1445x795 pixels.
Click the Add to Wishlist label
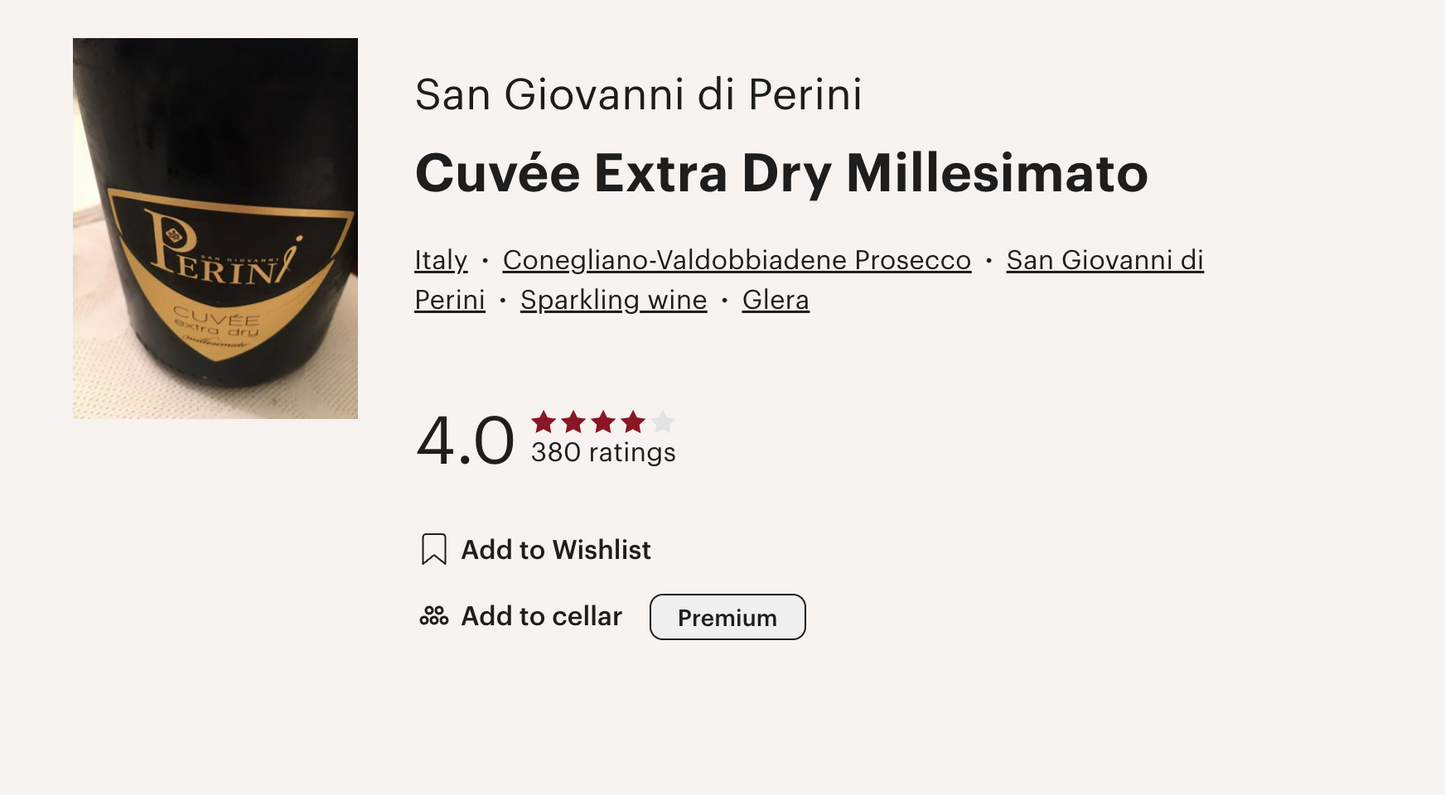pyautogui.click(x=555, y=549)
